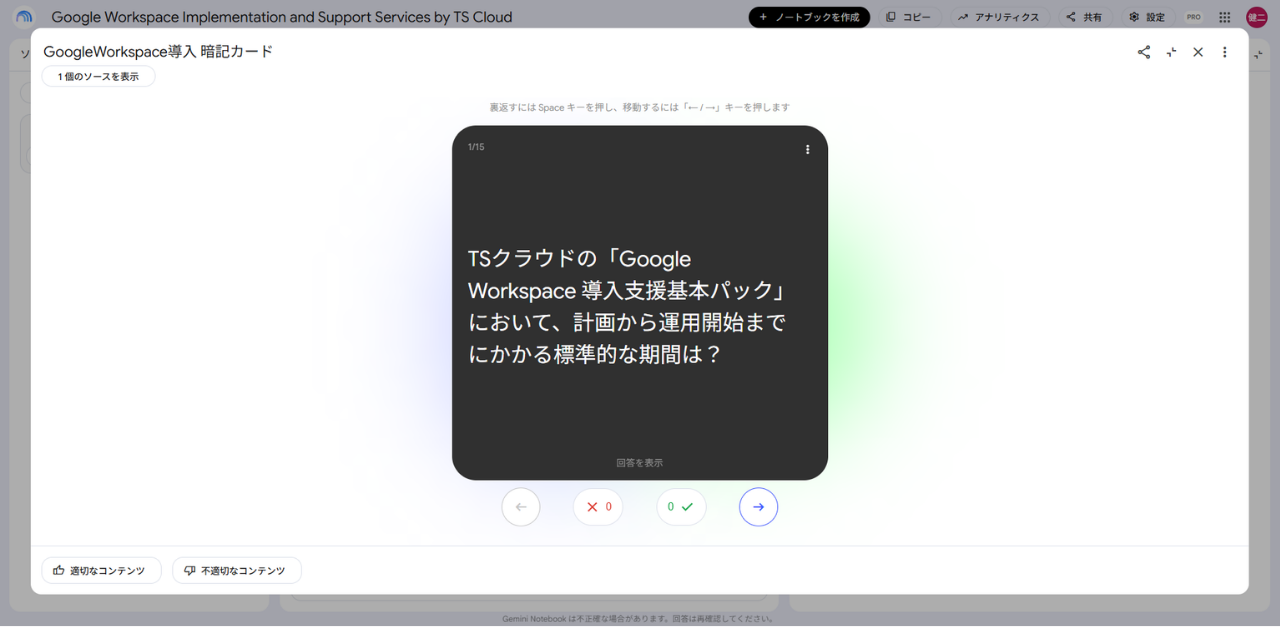The image size is (1280, 627).
Task: Open the user account avatar
Action: coord(1256,17)
